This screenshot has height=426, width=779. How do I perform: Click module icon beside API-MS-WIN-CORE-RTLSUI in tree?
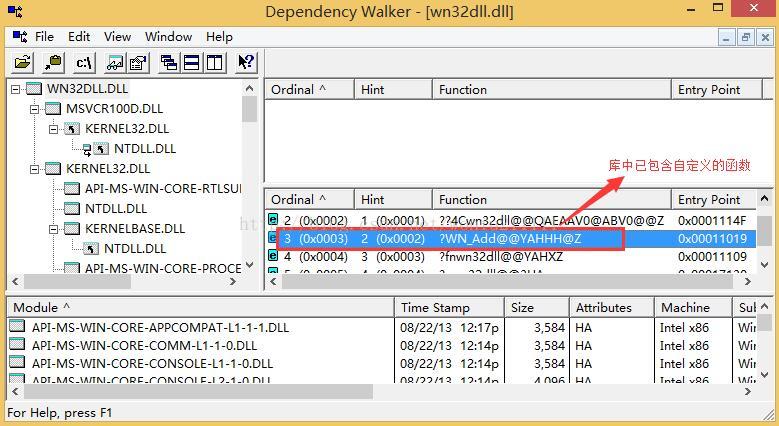coord(72,188)
